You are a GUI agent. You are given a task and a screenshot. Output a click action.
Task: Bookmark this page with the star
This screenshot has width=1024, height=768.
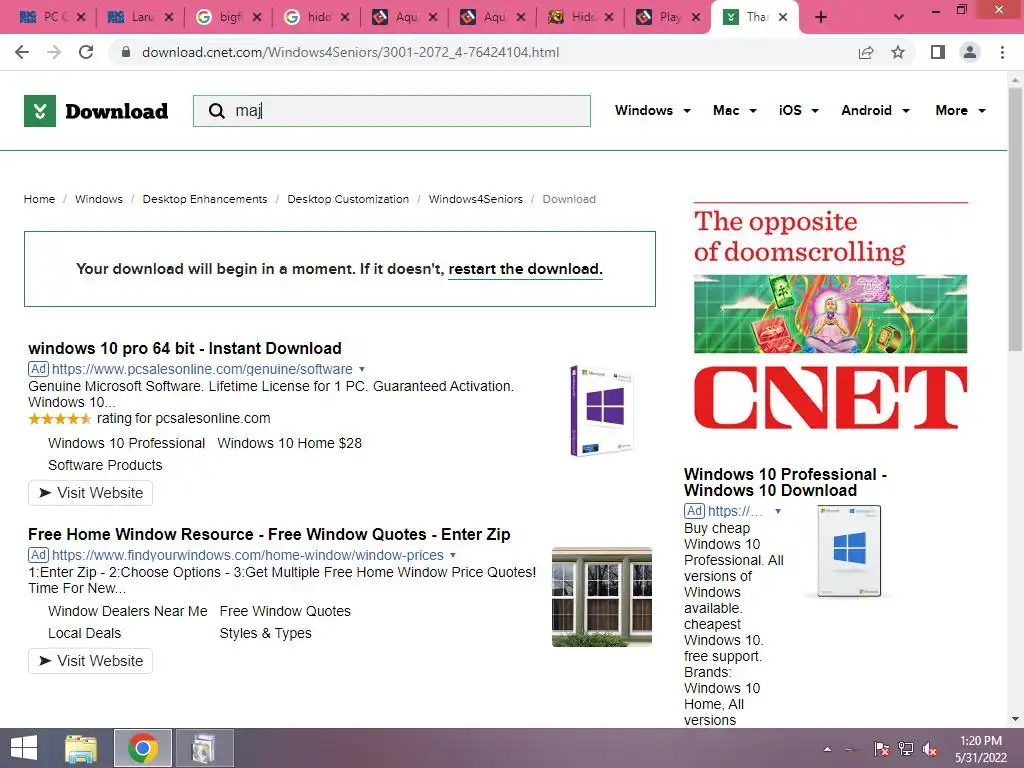898,52
